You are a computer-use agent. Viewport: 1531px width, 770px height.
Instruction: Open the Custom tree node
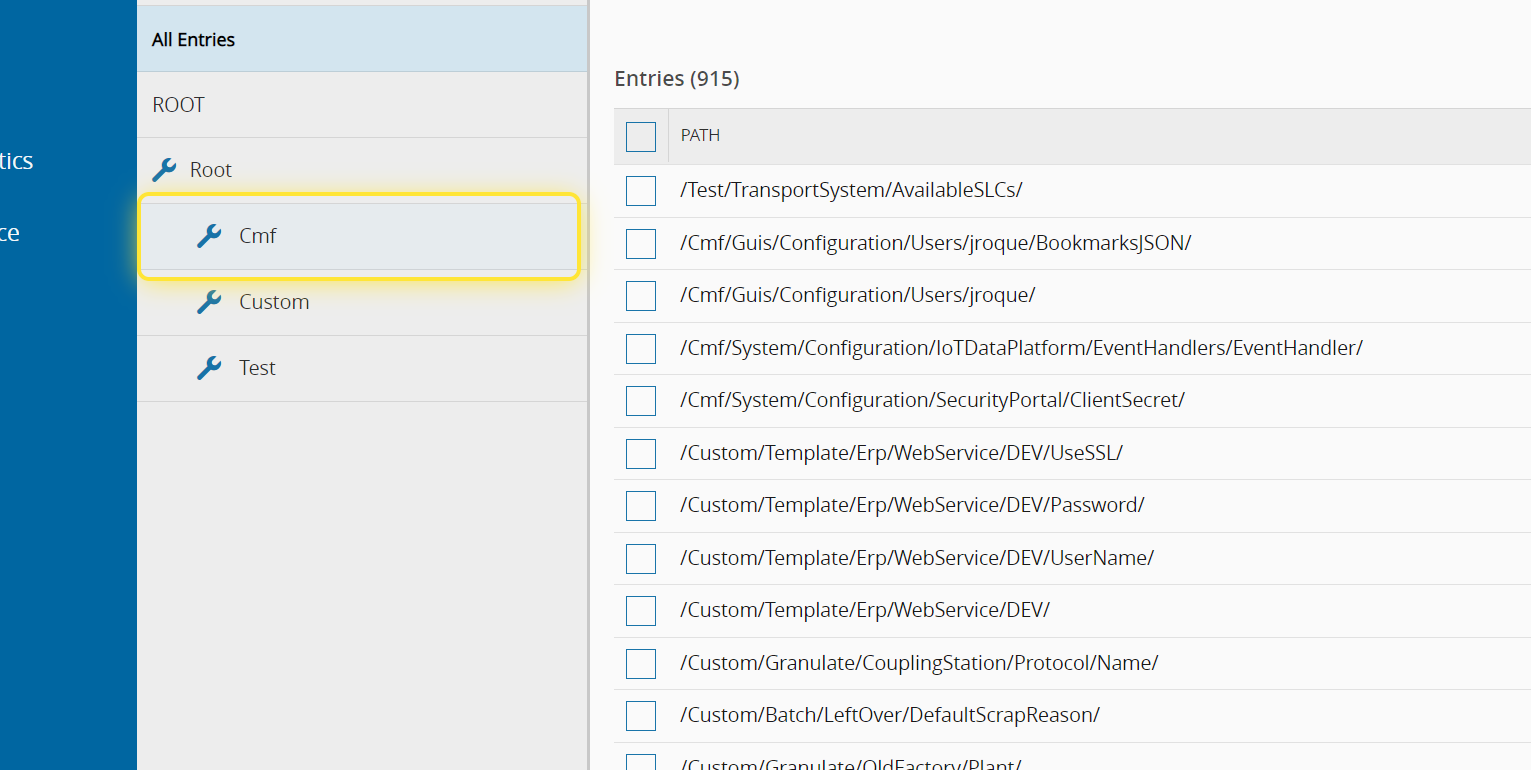point(274,302)
